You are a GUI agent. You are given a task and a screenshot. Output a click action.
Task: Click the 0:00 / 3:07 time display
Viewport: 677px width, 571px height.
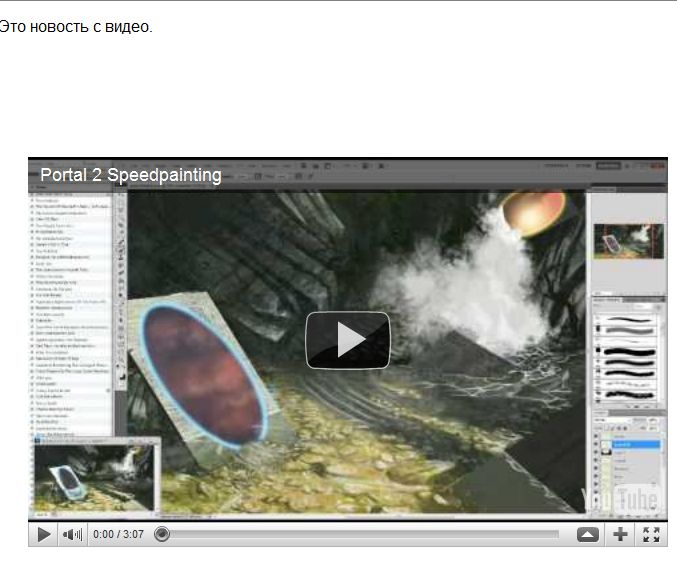tap(118, 535)
